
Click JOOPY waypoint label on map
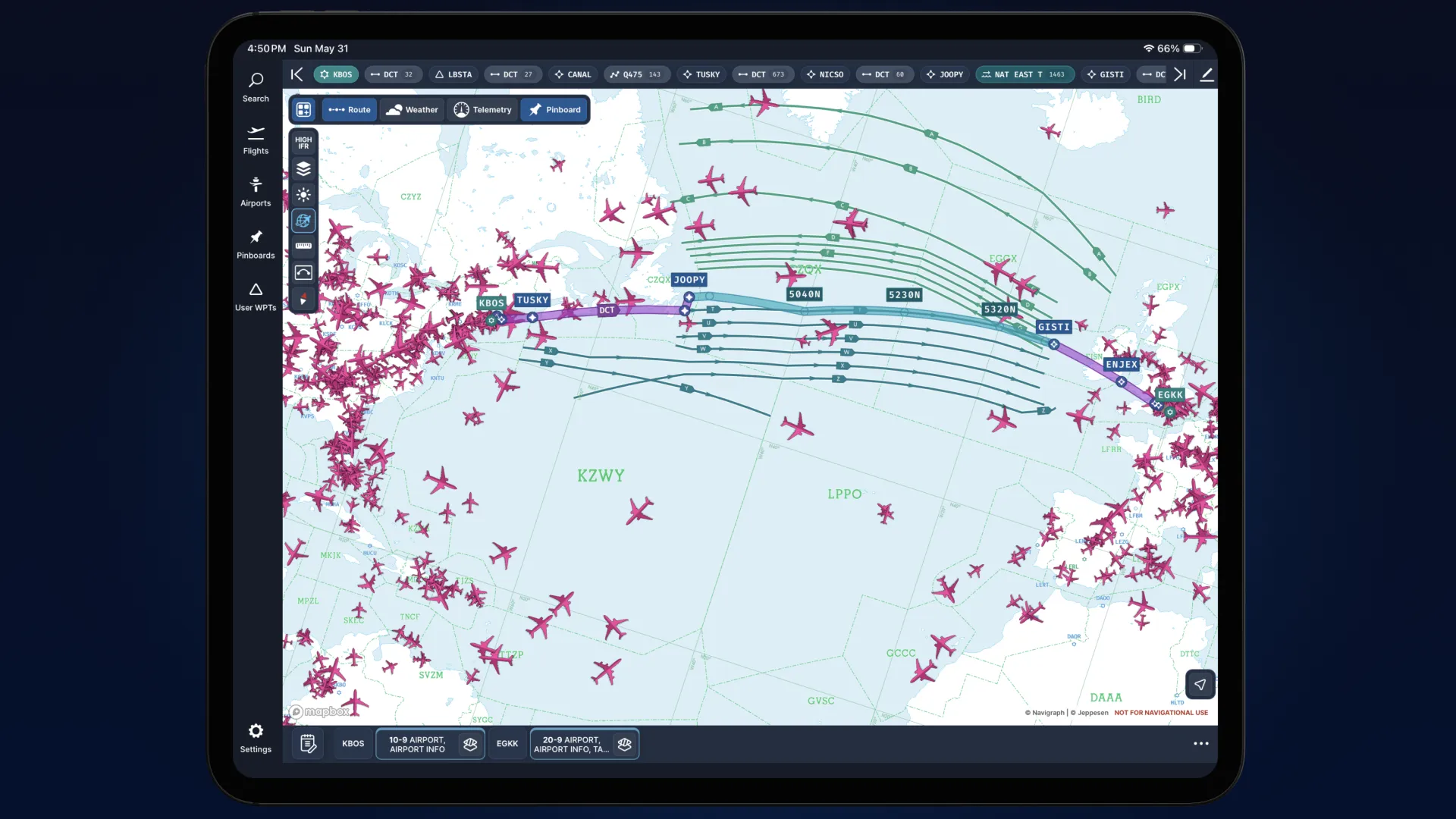coord(689,280)
